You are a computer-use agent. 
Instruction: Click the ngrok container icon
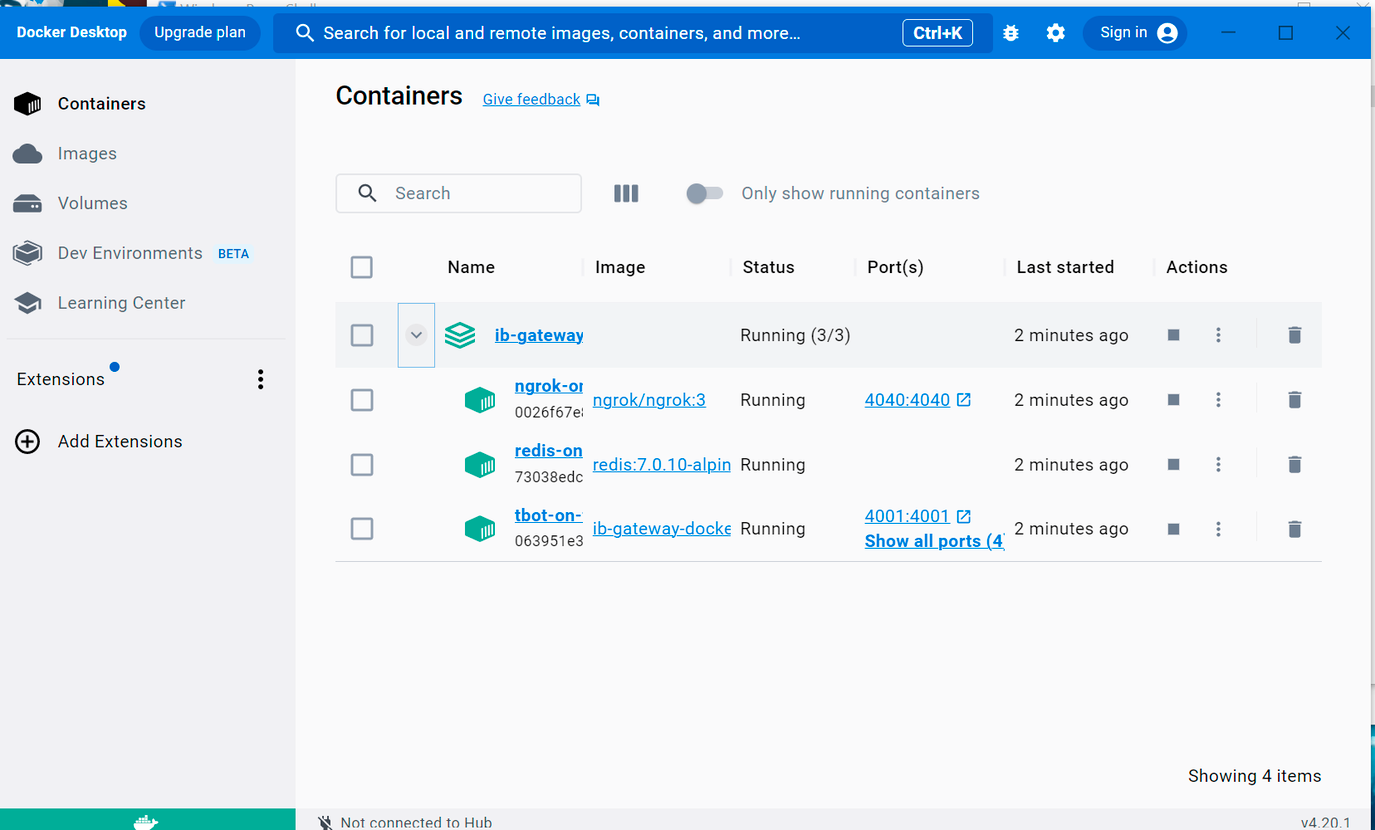pyautogui.click(x=480, y=400)
